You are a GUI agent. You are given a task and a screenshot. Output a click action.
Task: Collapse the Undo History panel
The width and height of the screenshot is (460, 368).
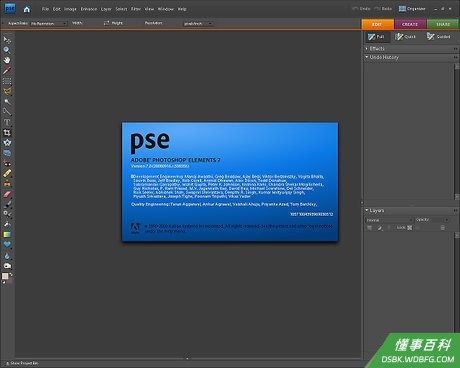[367, 57]
